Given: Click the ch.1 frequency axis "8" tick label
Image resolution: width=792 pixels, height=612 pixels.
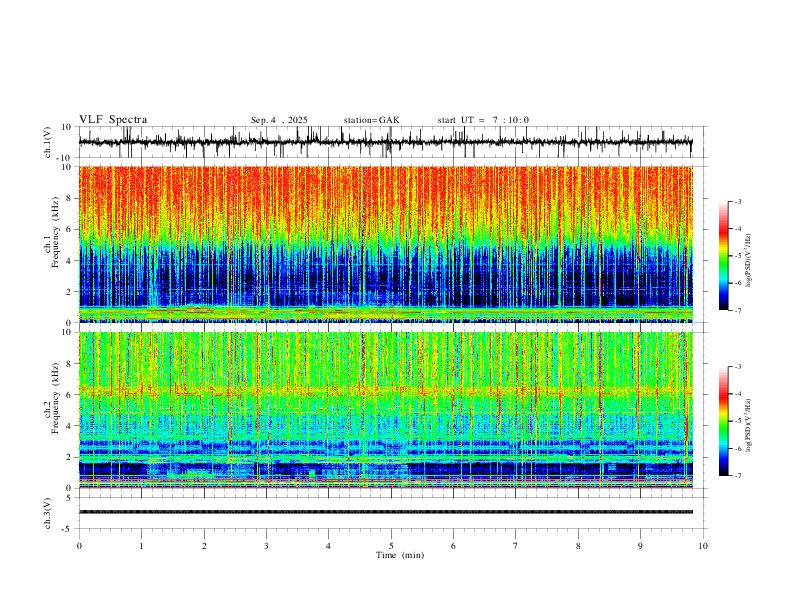Looking at the screenshot, I should coord(70,198).
